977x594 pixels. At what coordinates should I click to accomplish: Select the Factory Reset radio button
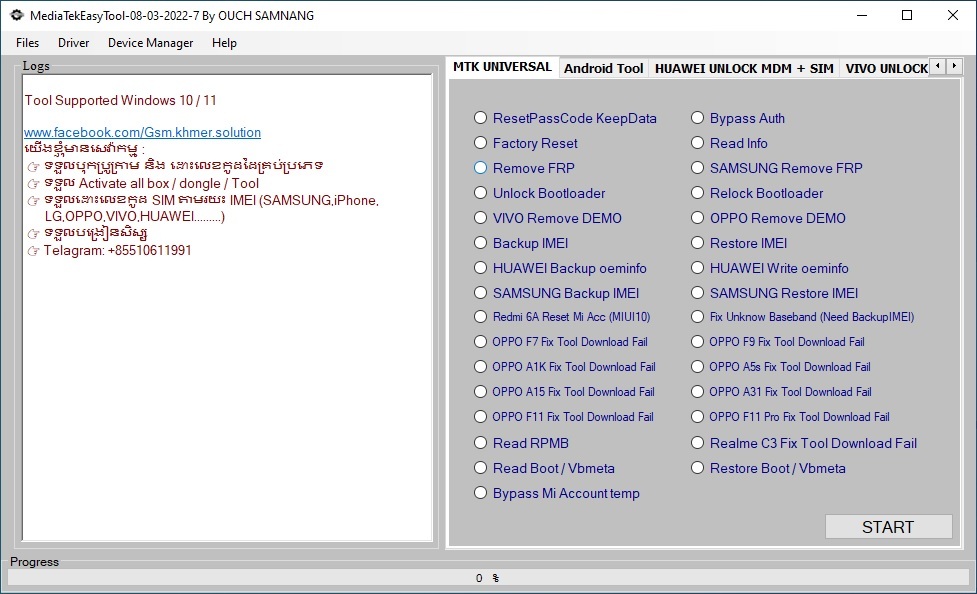(x=480, y=143)
